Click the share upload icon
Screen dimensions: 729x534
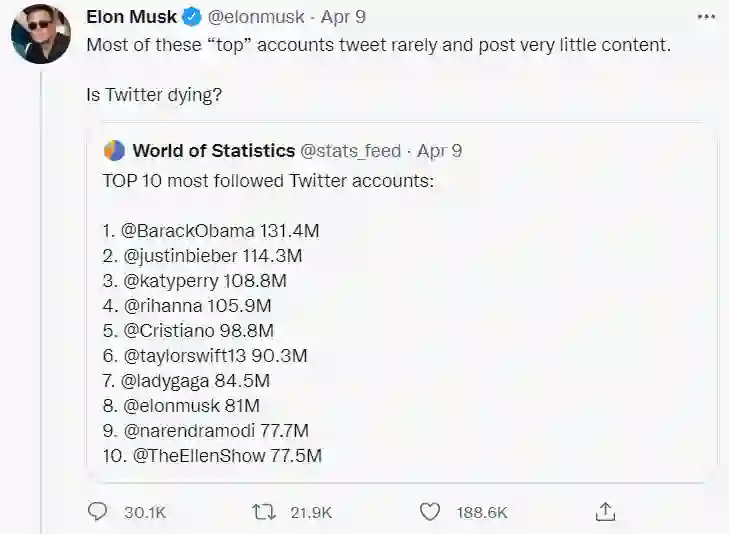tap(604, 511)
